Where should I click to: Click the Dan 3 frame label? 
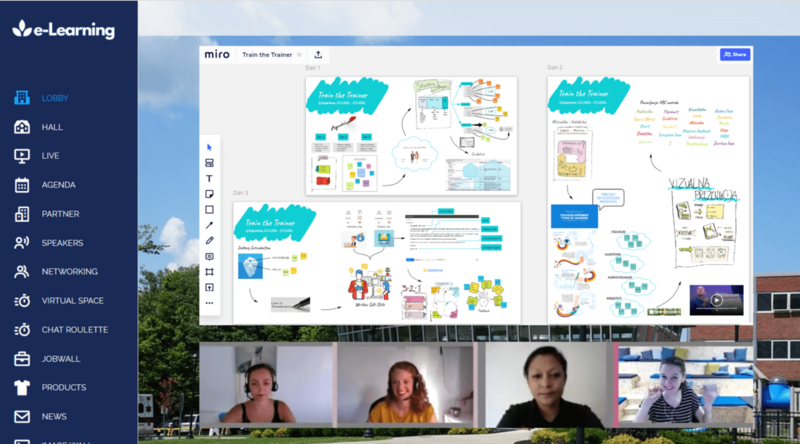(240, 193)
